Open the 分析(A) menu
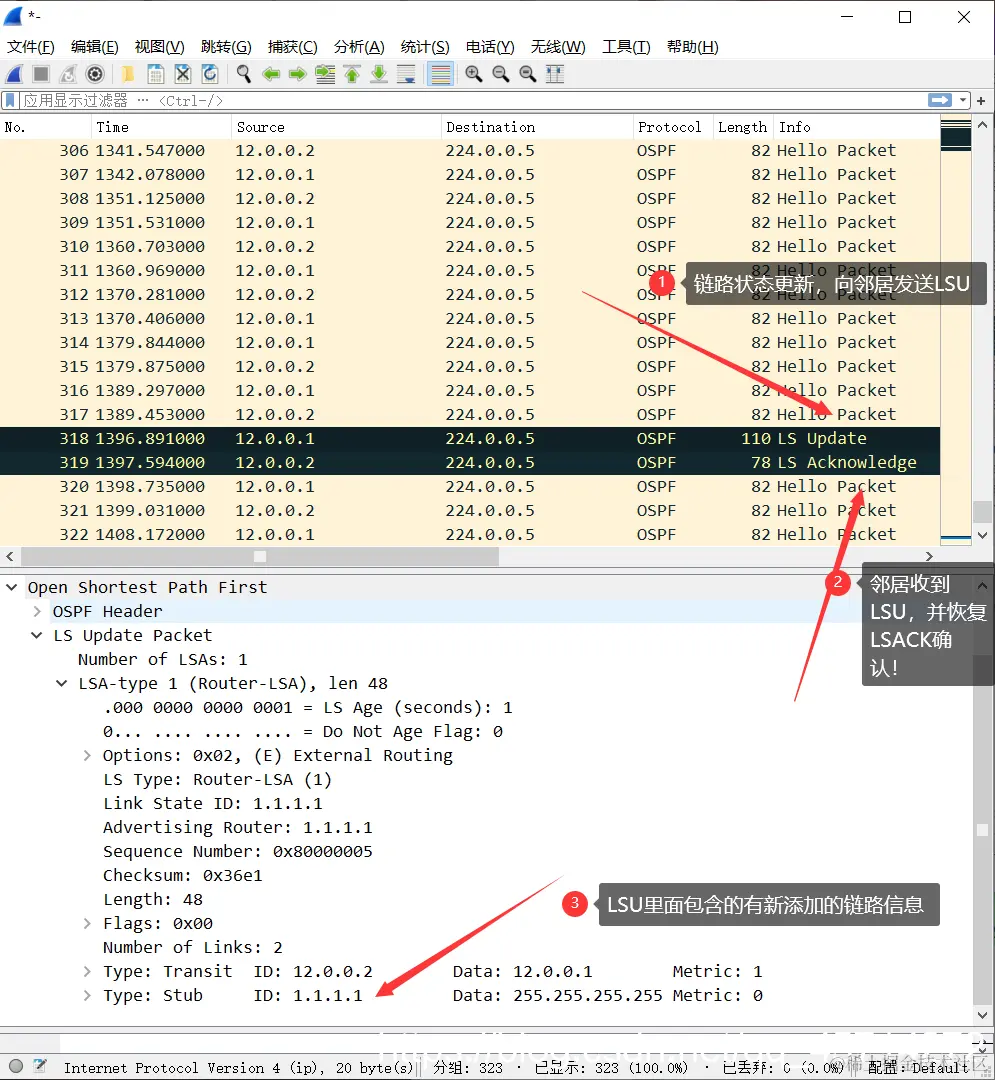The height and width of the screenshot is (1080, 995). [359, 47]
